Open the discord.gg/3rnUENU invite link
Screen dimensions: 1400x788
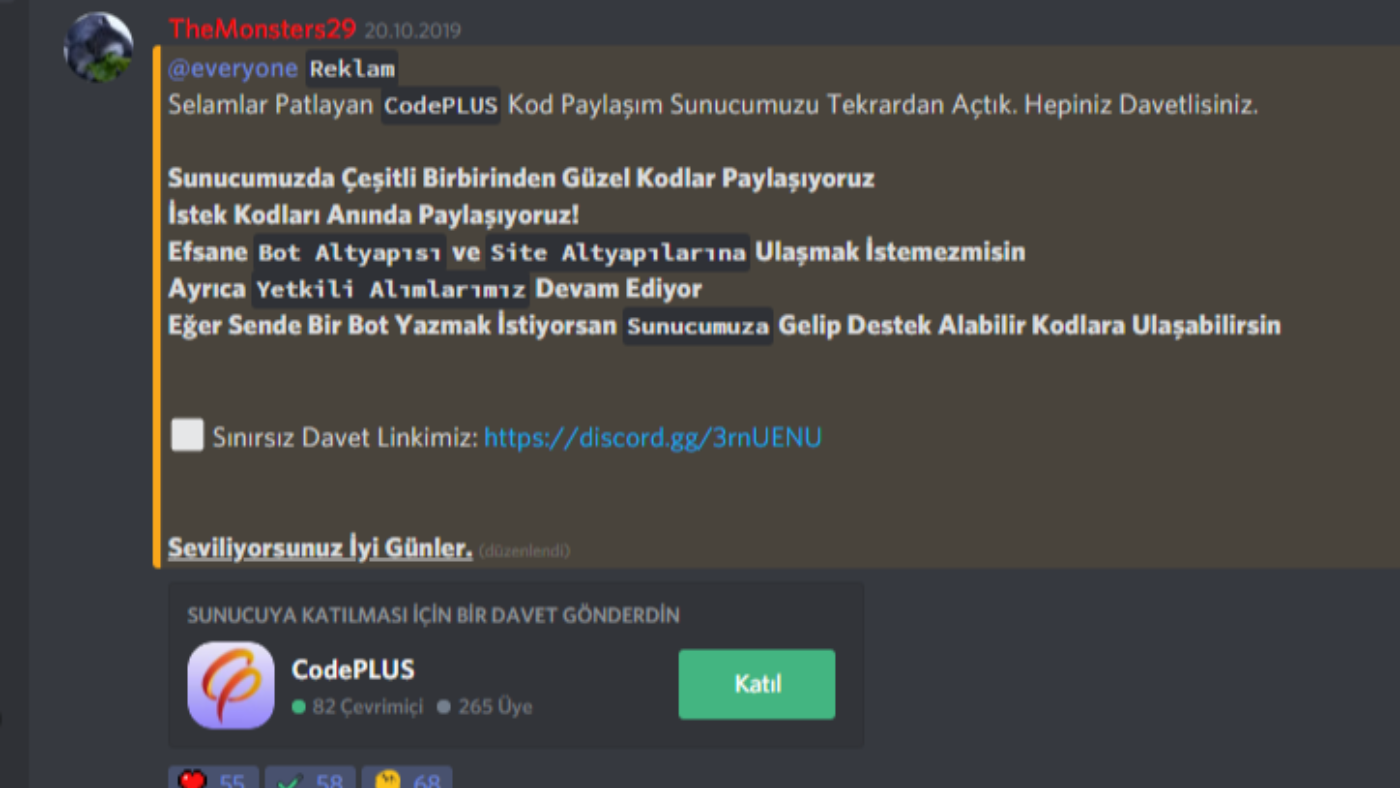click(x=653, y=437)
